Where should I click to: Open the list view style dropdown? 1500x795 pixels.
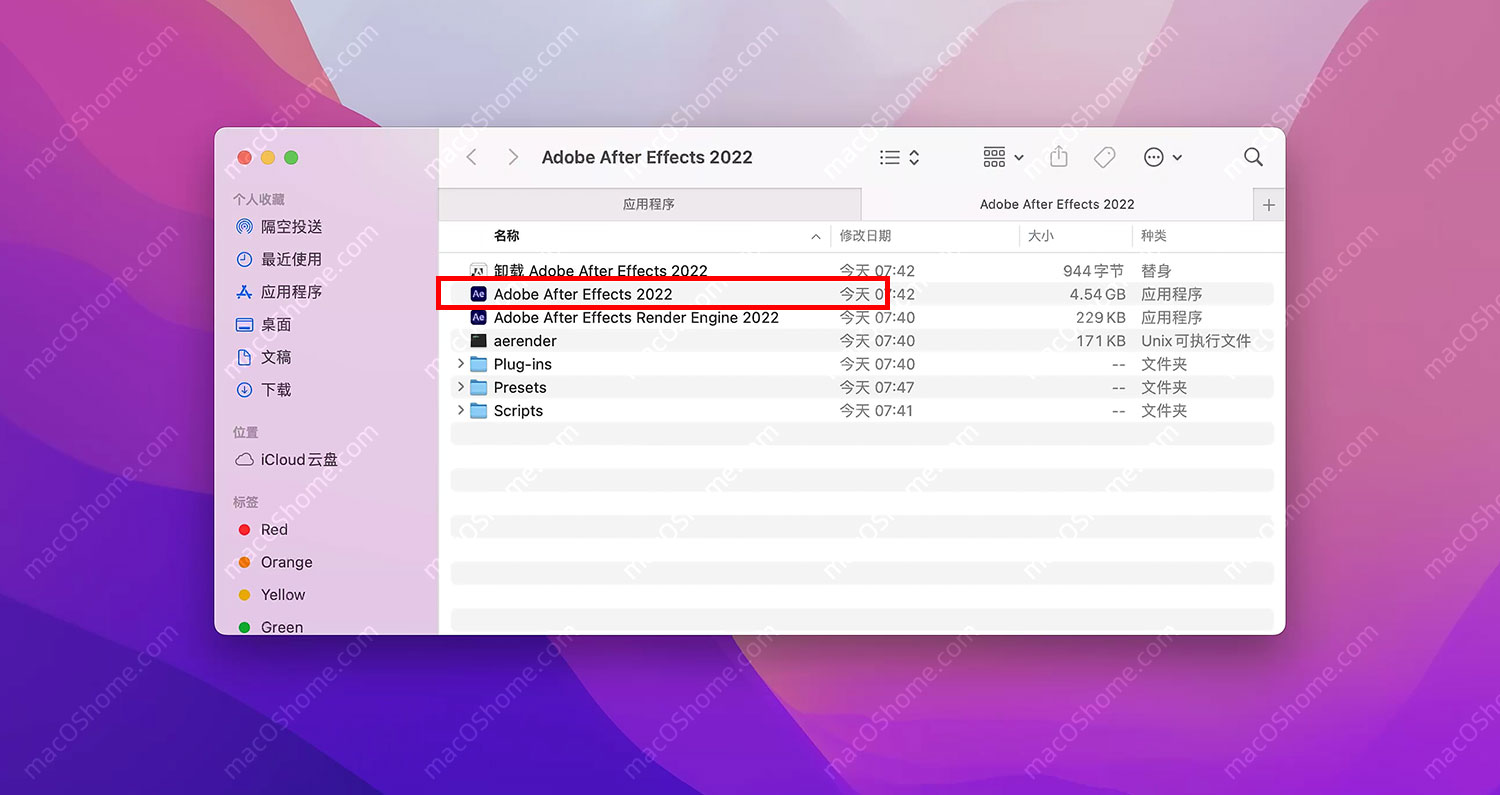coord(899,157)
